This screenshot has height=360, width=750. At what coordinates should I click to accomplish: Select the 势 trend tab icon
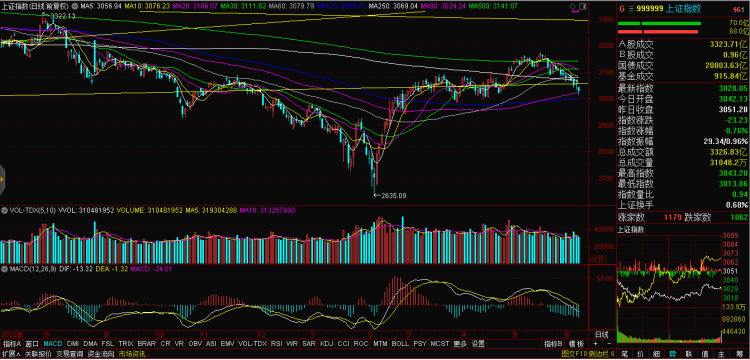[673, 354]
